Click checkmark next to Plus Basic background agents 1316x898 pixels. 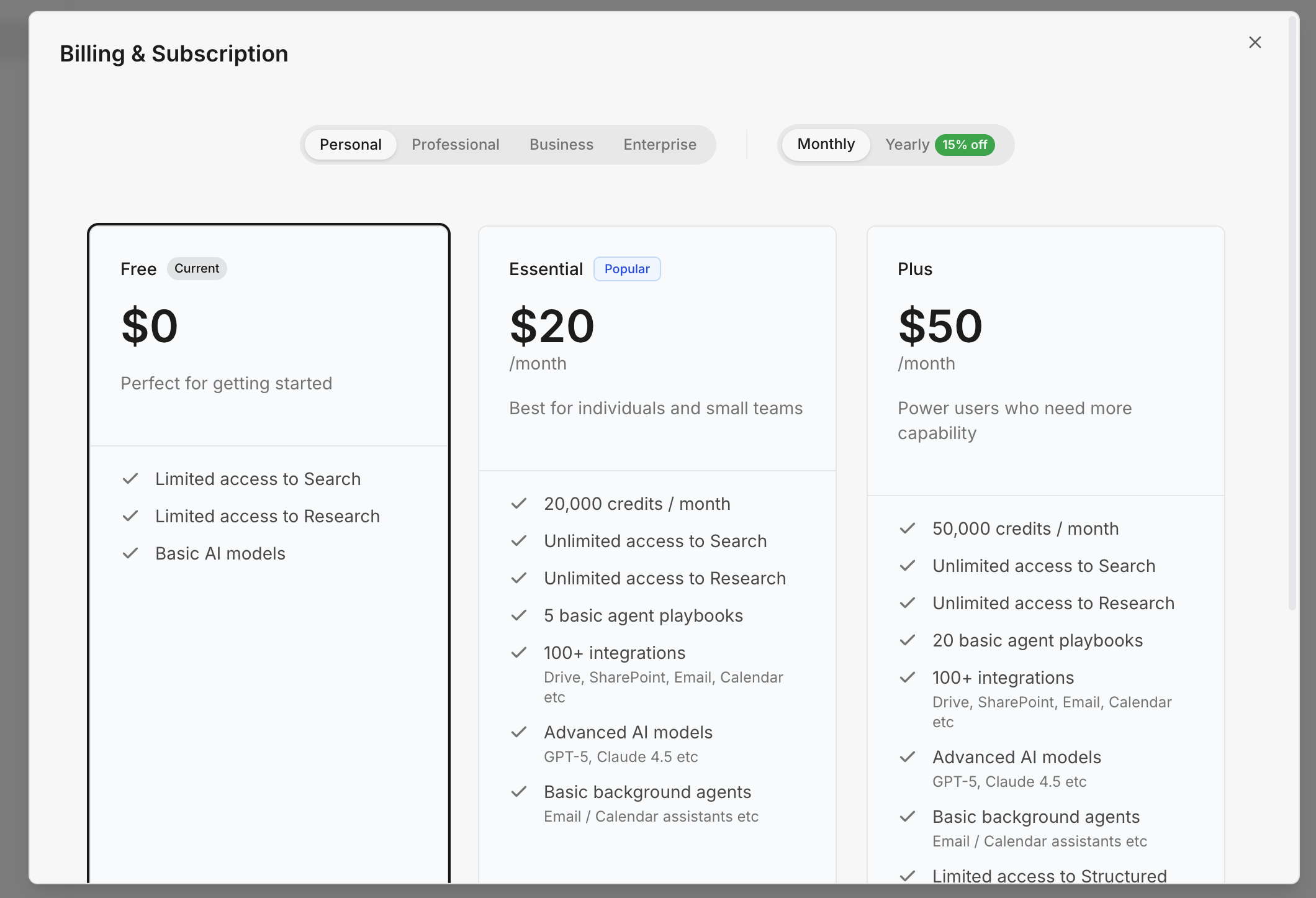[x=908, y=817]
